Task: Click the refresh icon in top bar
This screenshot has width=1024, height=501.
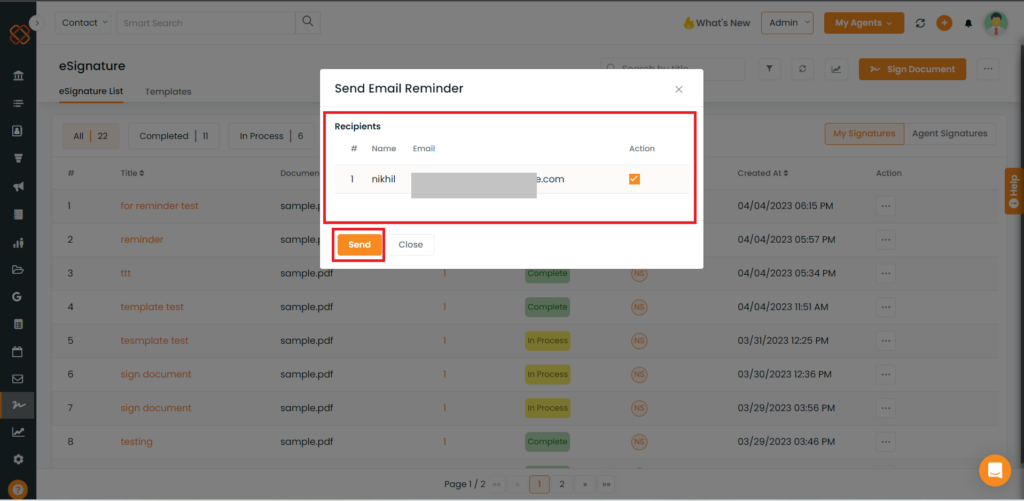Action: pyautogui.click(x=920, y=23)
